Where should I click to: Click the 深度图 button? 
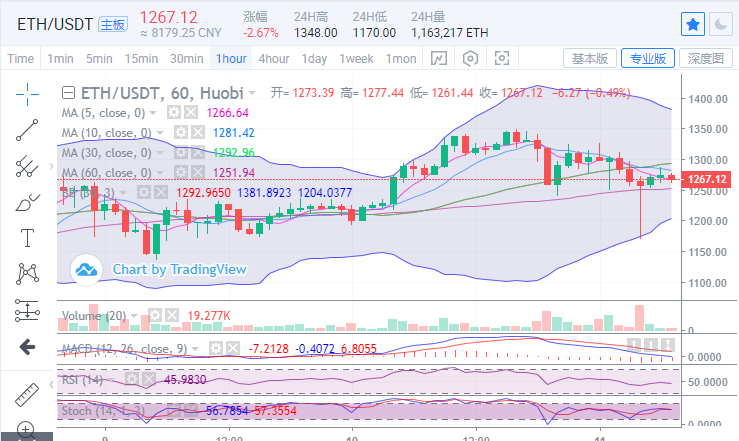tap(705, 58)
